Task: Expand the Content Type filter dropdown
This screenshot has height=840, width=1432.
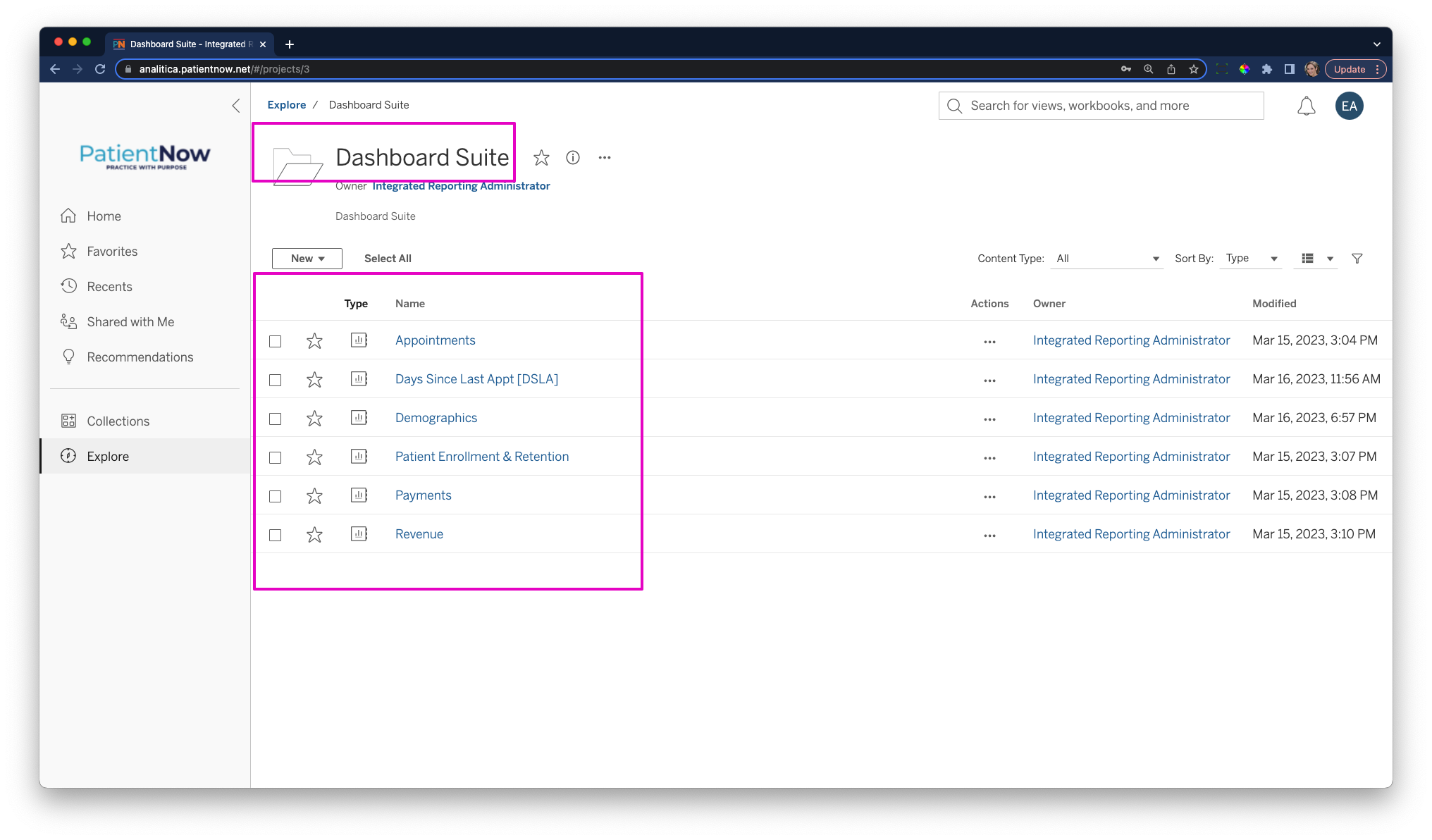Action: (1106, 258)
